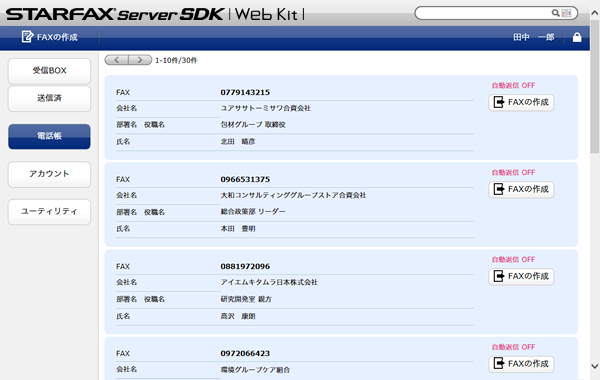Click the STARFAX Server SDK logo
Image resolution: width=600 pixels, height=380 pixels.
pos(155,14)
